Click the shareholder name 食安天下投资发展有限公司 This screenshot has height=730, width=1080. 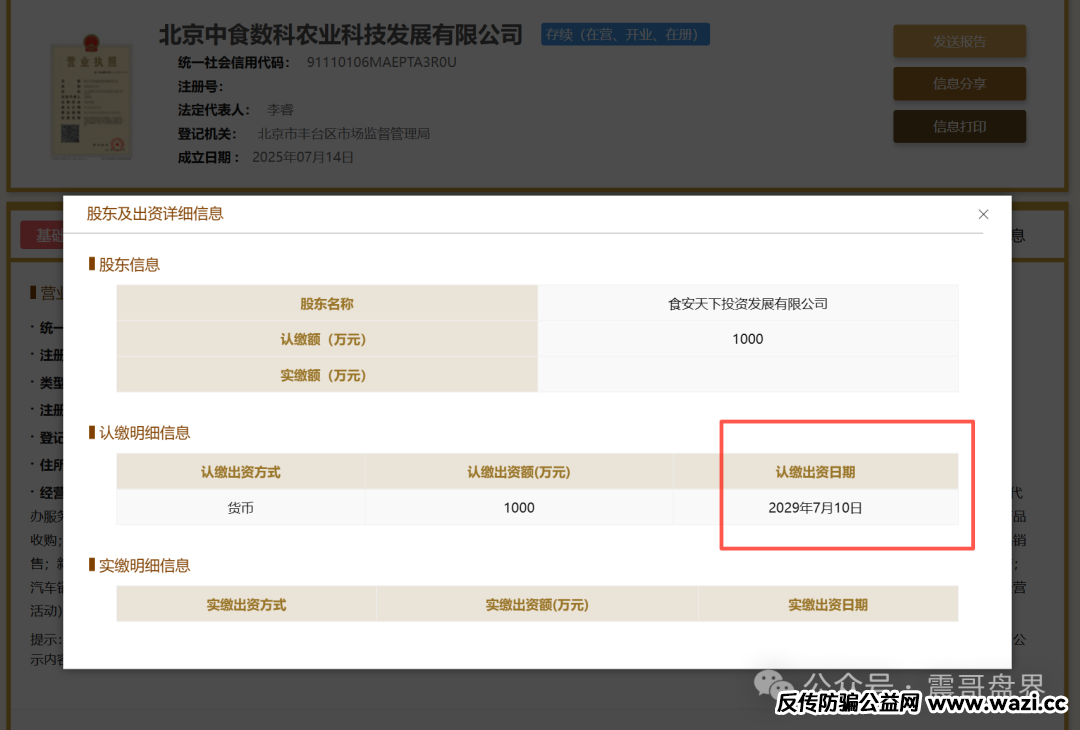[x=747, y=304]
